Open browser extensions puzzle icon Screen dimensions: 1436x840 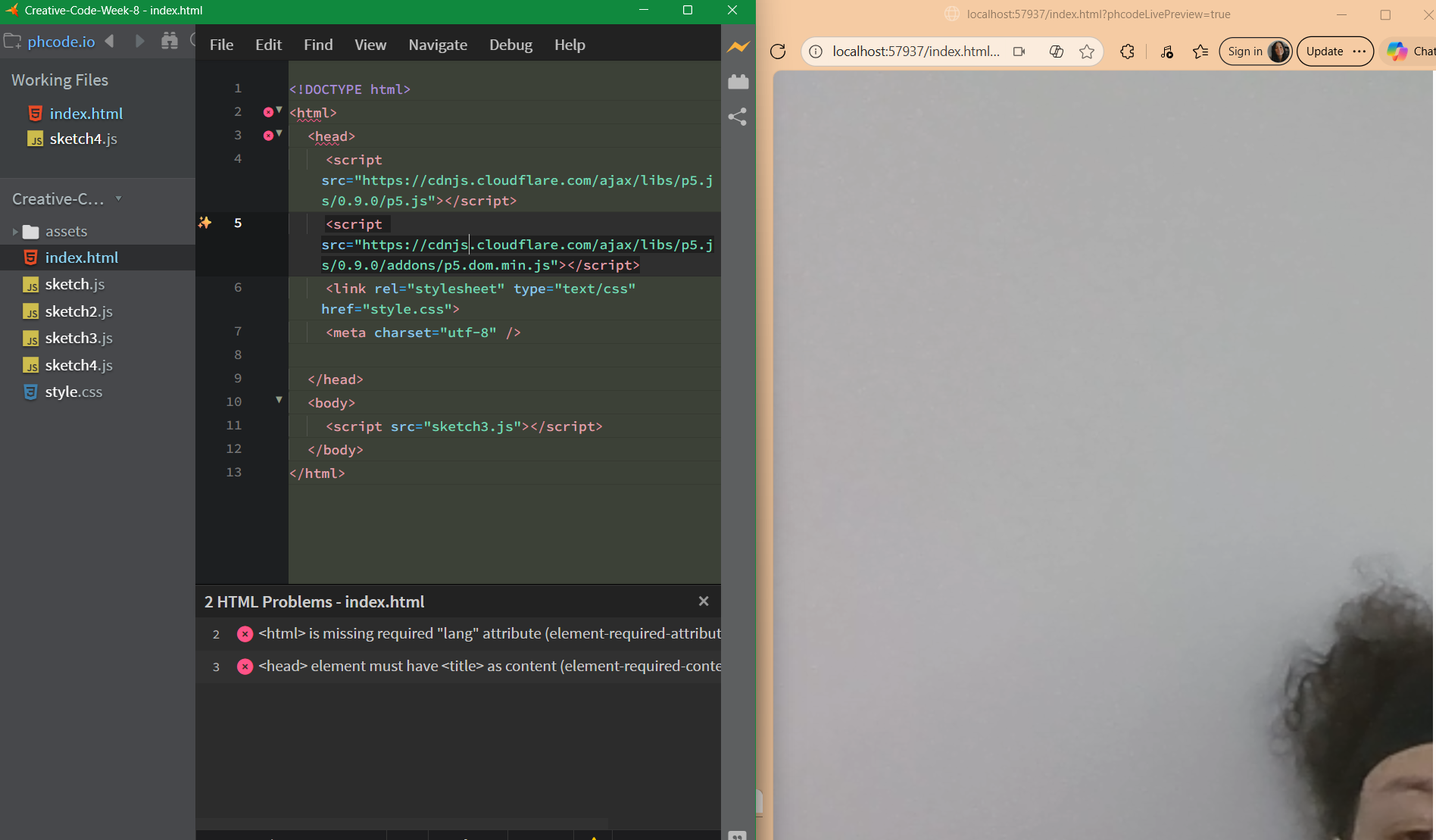click(1127, 52)
